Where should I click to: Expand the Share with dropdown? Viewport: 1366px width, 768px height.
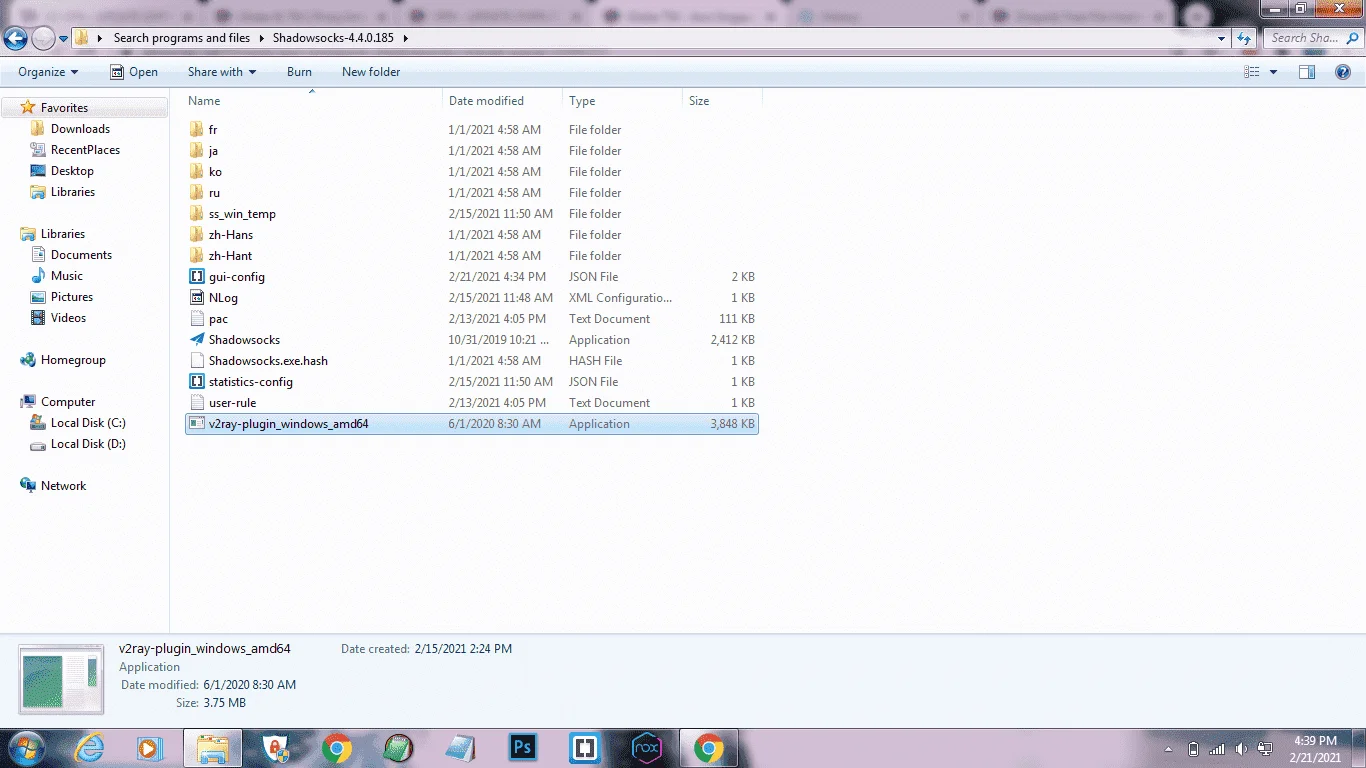(x=222, y=72)
